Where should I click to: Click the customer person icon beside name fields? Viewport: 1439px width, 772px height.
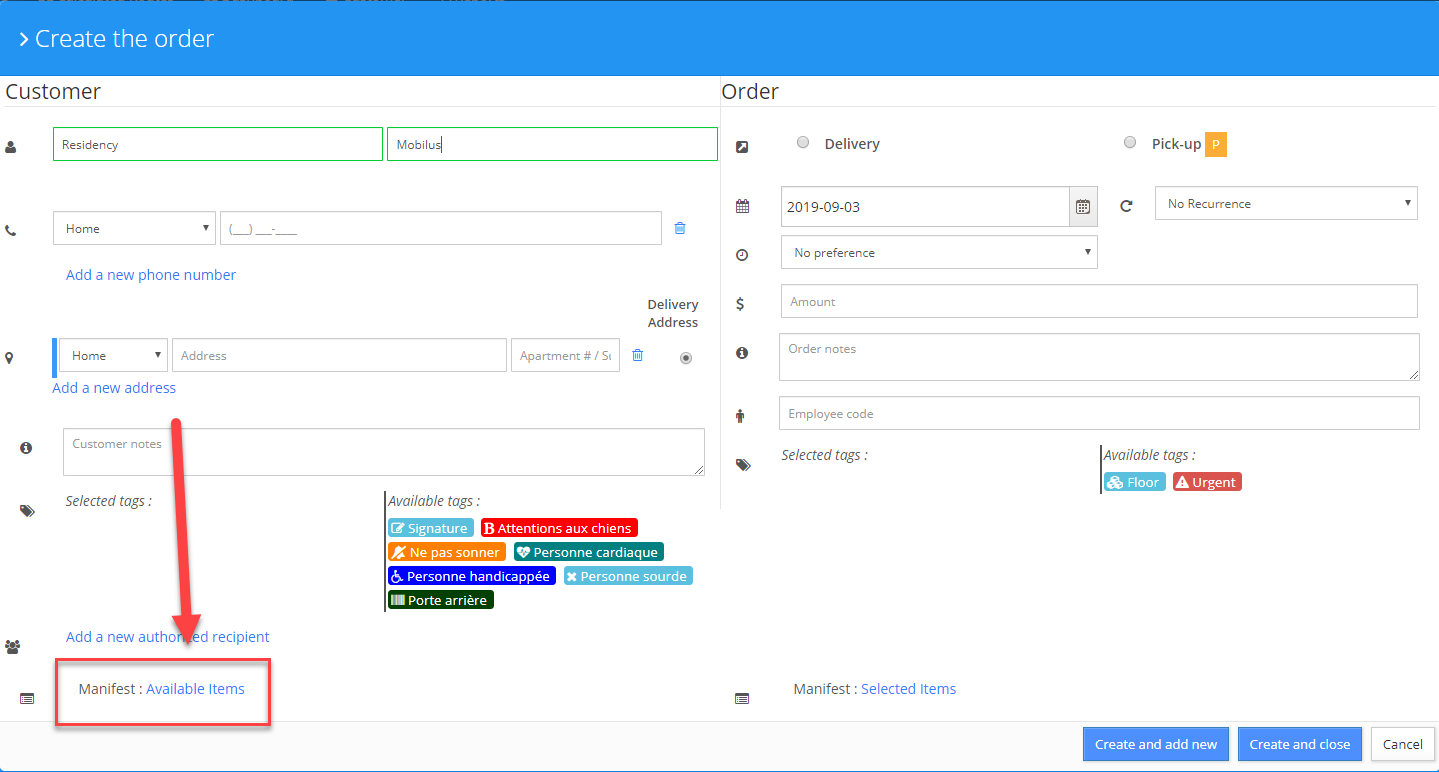point(11,147)
